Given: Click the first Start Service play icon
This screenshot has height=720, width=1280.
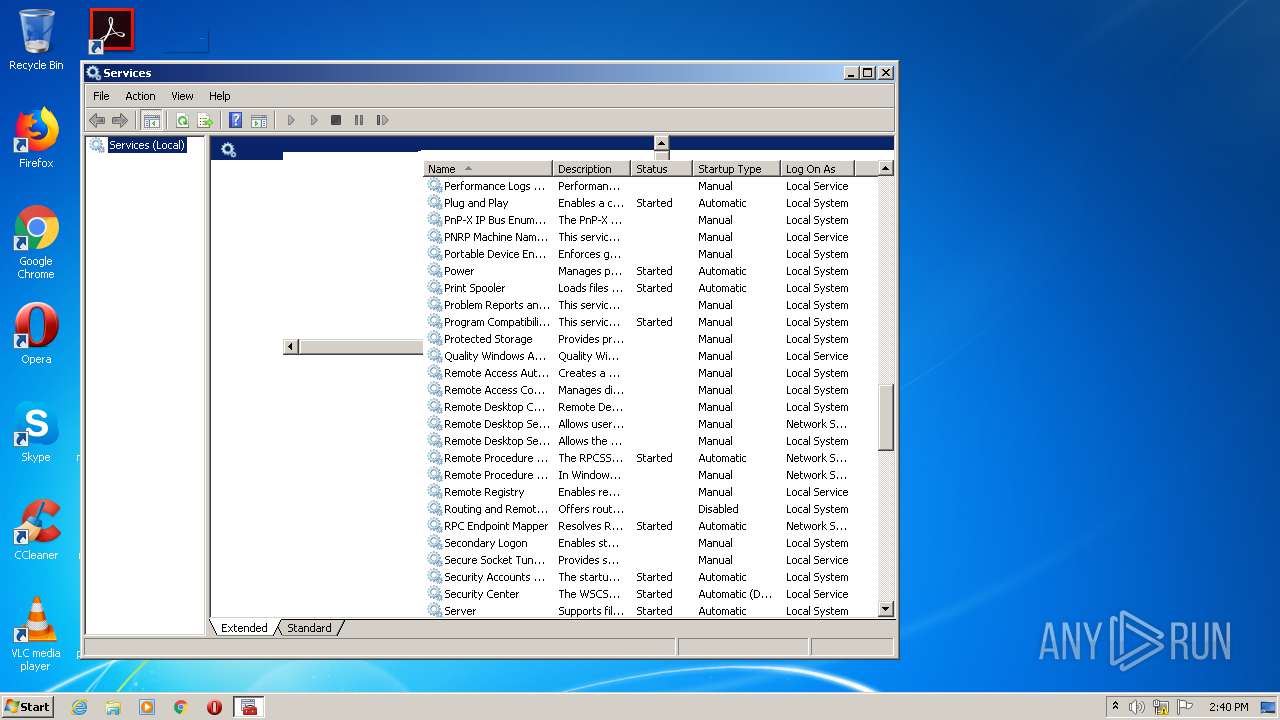Looking at the screenshot, I should [x=291, y=120].
